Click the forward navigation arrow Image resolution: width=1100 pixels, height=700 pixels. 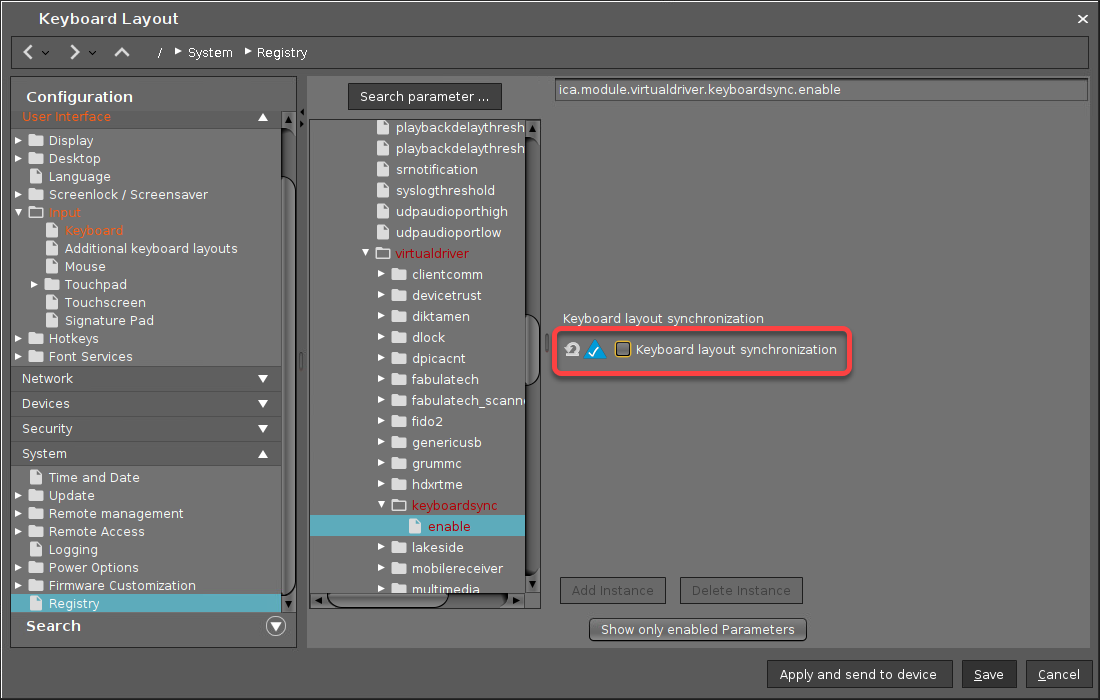click(x=74, y=52)
